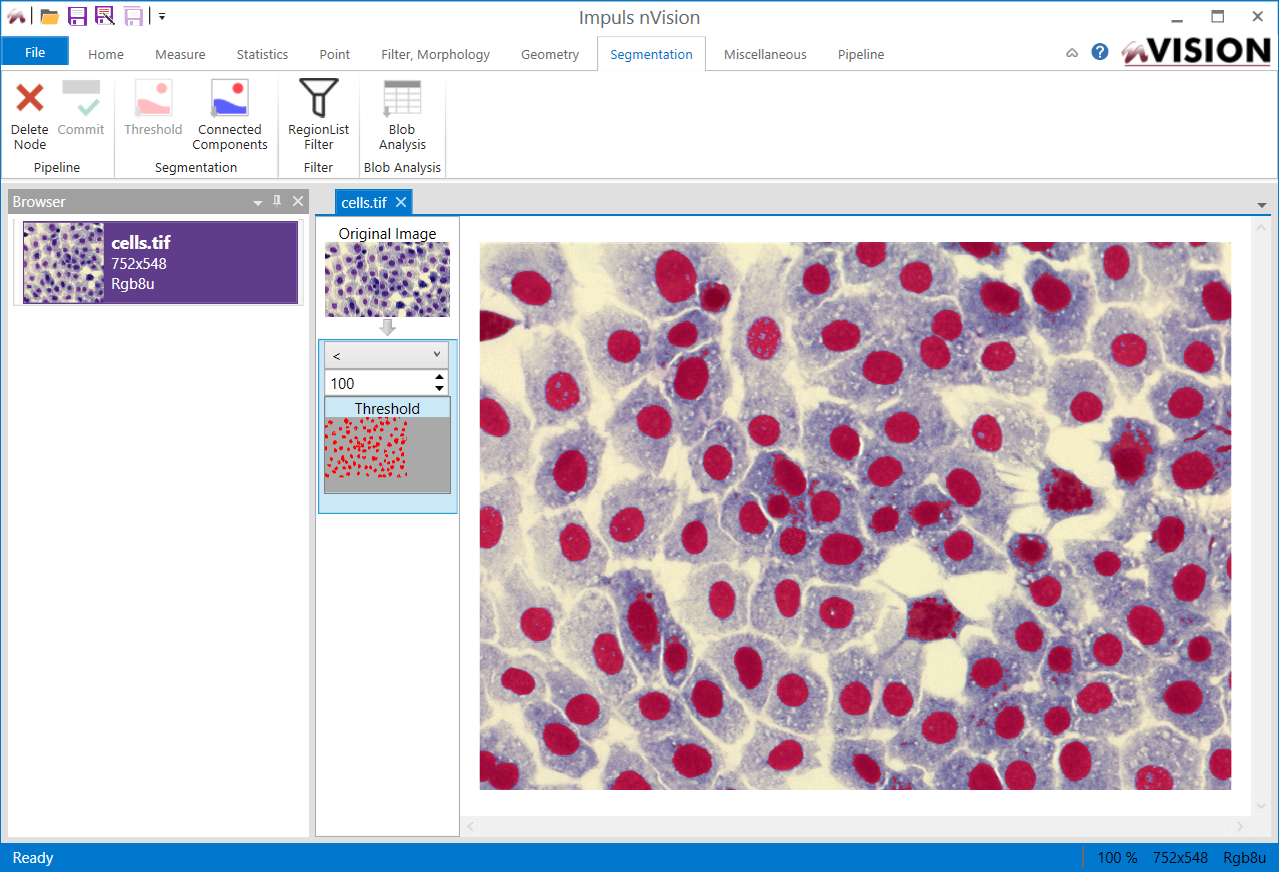Click the nVision app logo icon

pyautogui.click(x=16, y=16)
